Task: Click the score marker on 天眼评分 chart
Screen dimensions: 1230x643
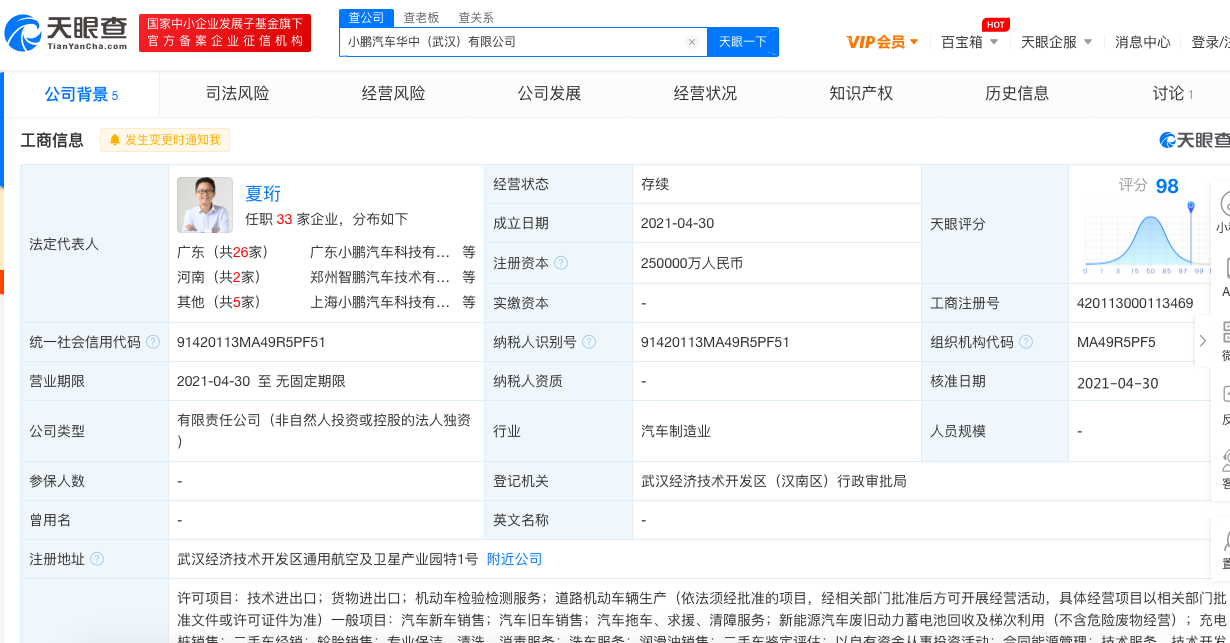Action: pyautogui.click(x=1191, y=207)
